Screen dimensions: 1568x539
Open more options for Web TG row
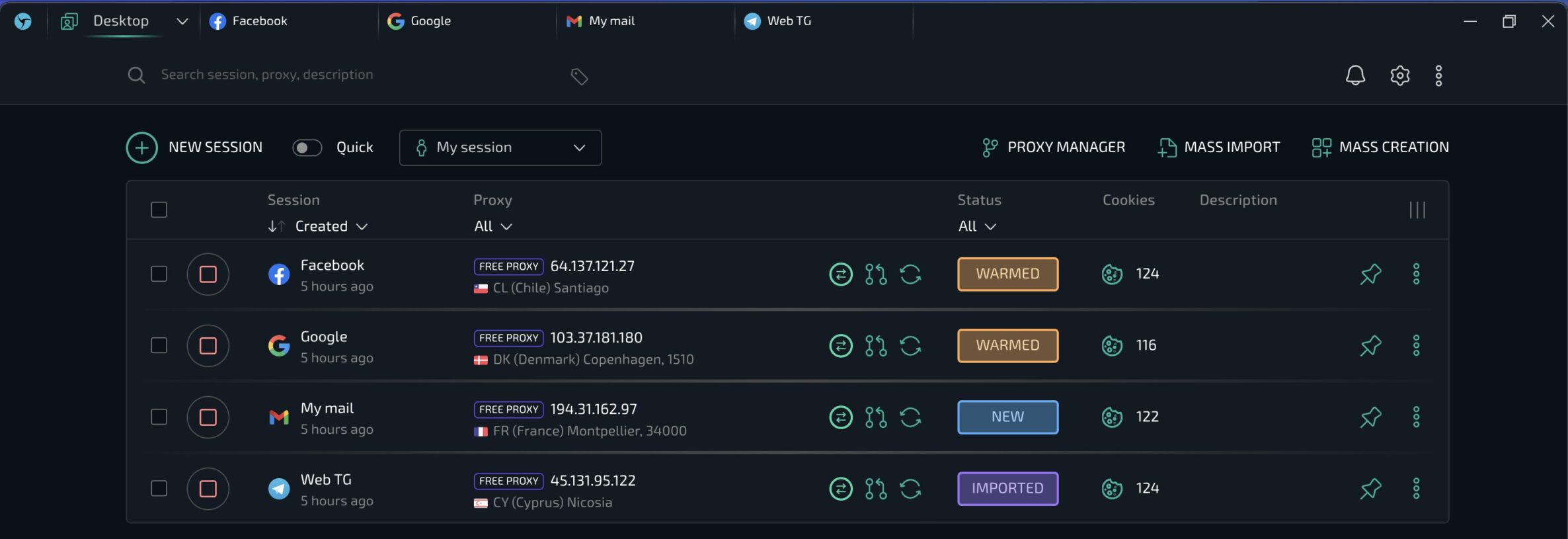[1416, 488]
